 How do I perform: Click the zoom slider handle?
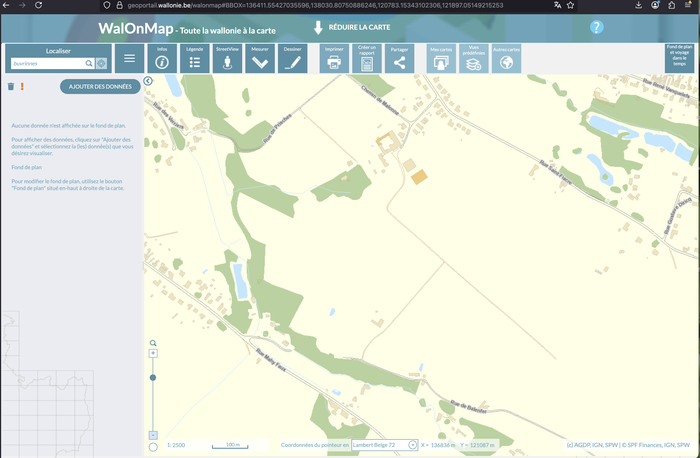click(153, 377)
